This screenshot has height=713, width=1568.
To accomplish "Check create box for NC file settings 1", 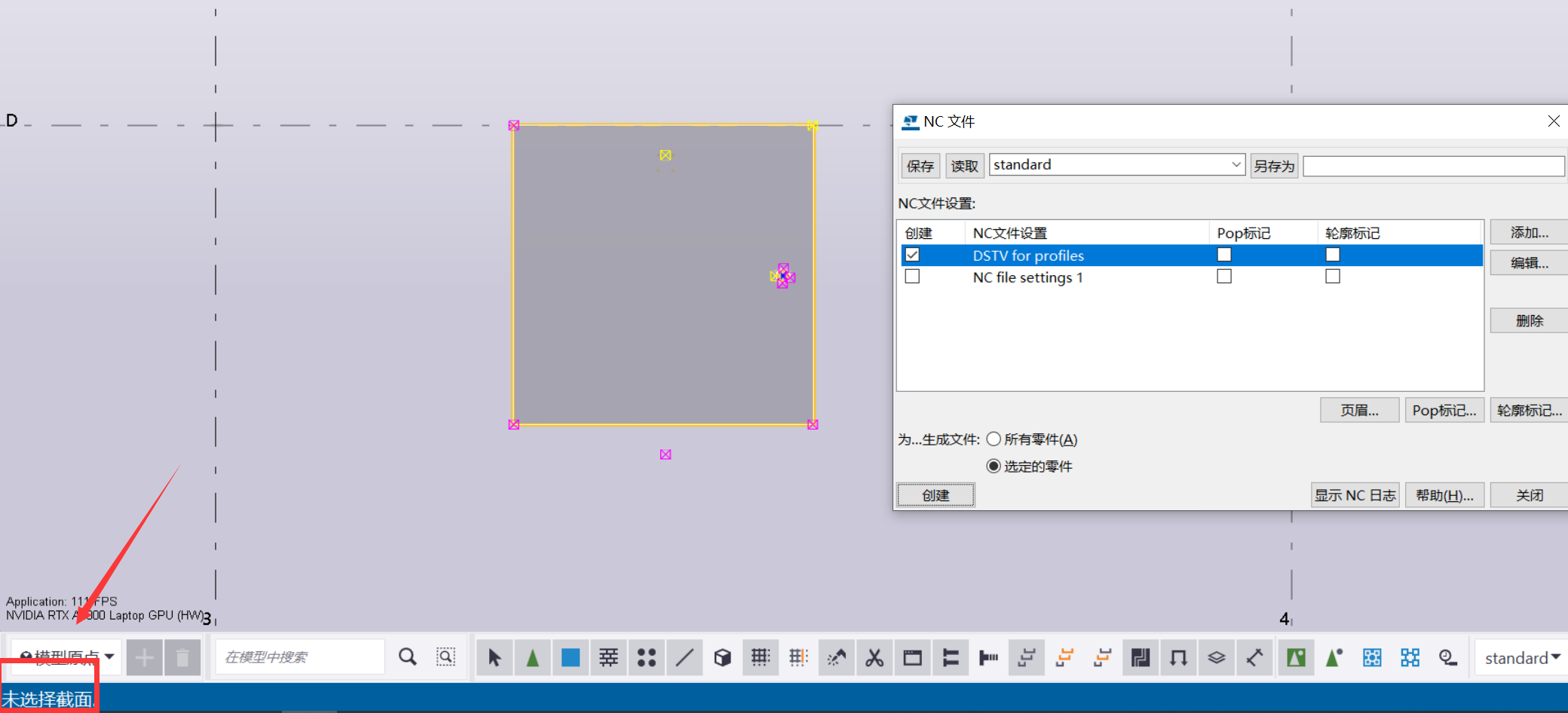I will click(912, 277).
